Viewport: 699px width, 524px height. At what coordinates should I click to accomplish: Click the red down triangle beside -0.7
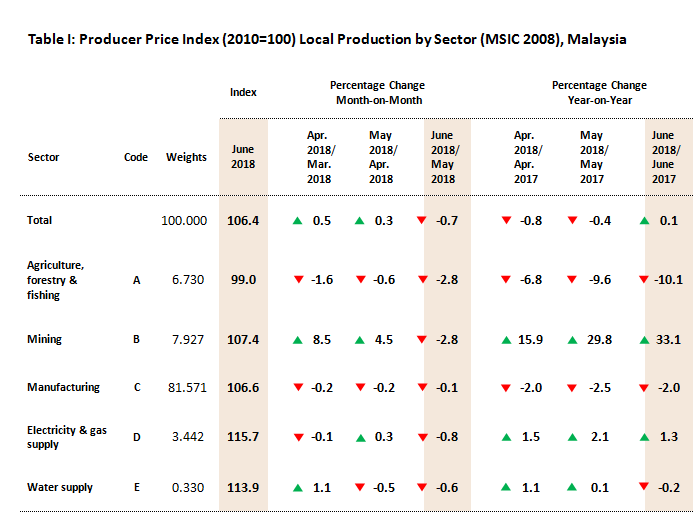pos(421,220)
